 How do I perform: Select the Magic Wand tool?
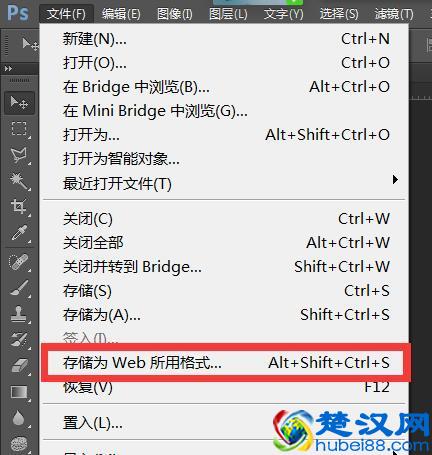click(x=19, y=181)
